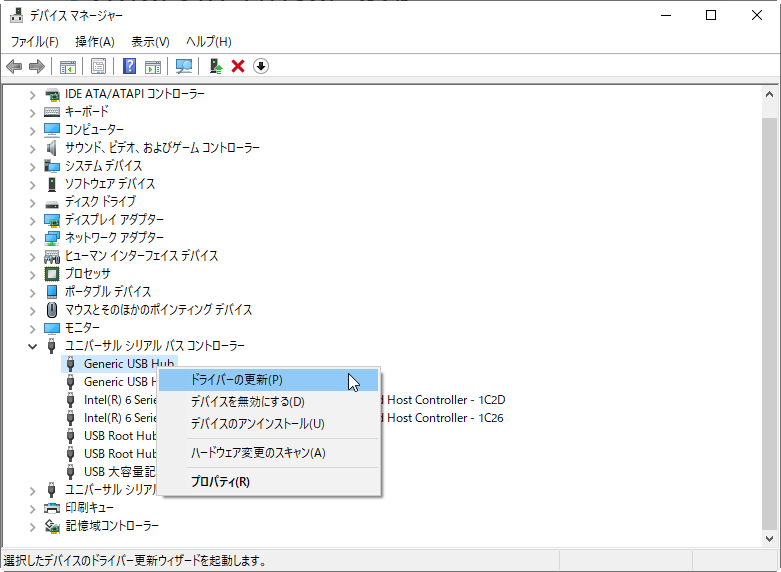This screenshot has height=572, width=781.
Task: Click the update driver green arrow icon
Action: [215, 66]
